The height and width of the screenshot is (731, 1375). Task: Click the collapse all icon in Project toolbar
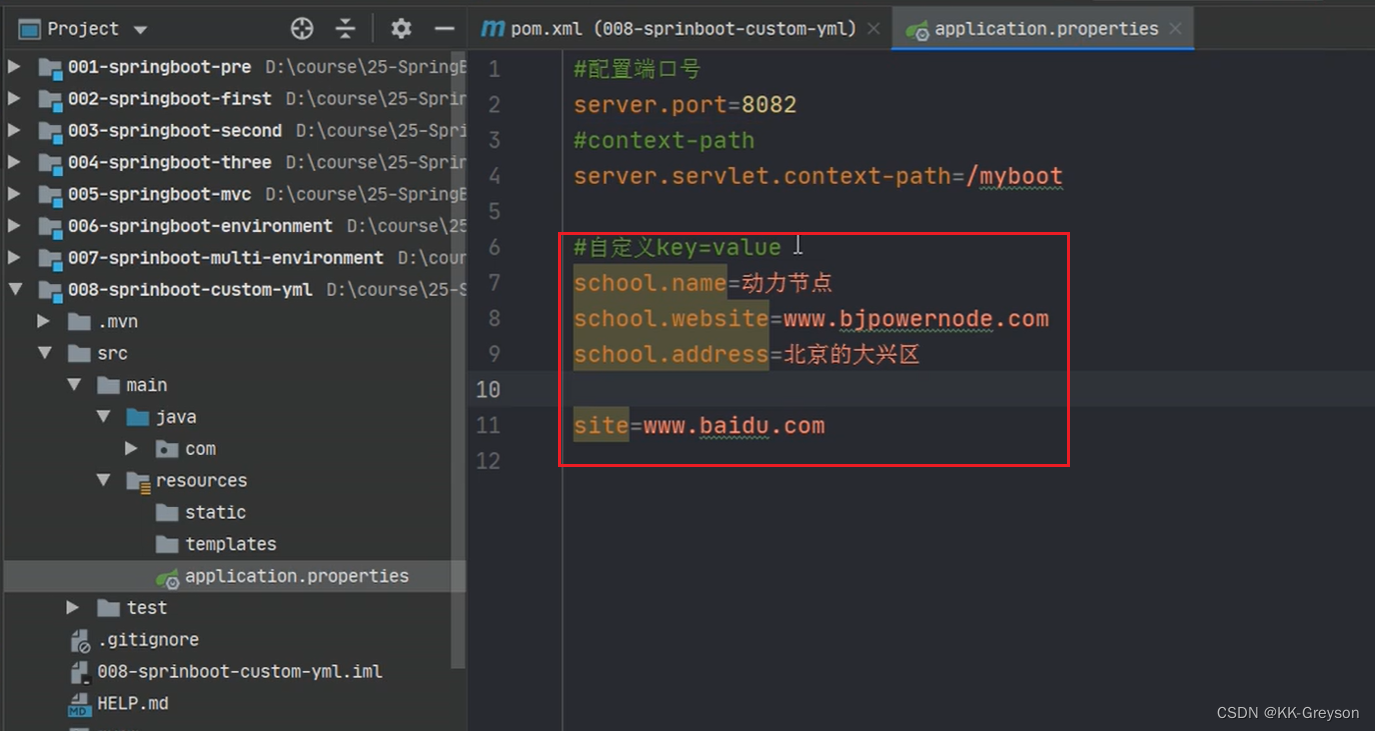(x=345, y=28)
